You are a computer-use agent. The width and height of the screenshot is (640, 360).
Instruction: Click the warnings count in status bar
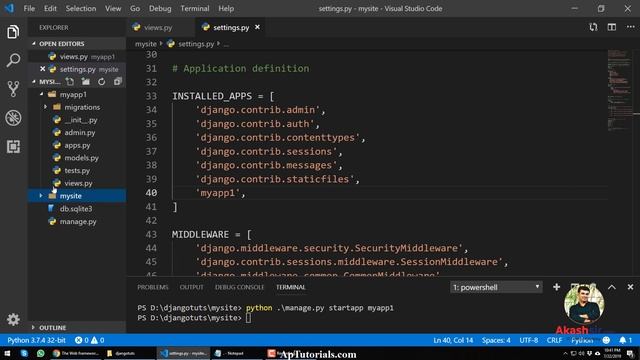(98, 340)
